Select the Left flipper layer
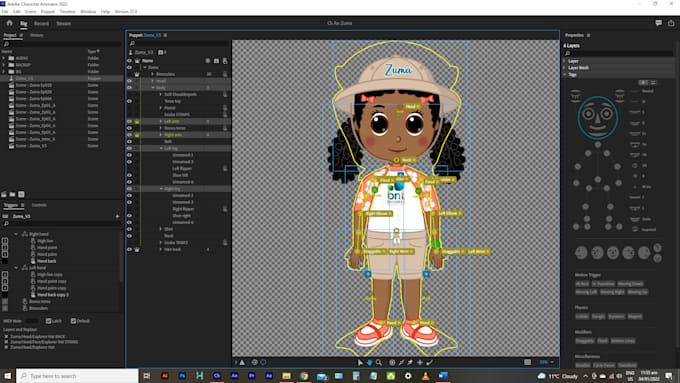The image size is (680, 383). [x=182, y=168]
